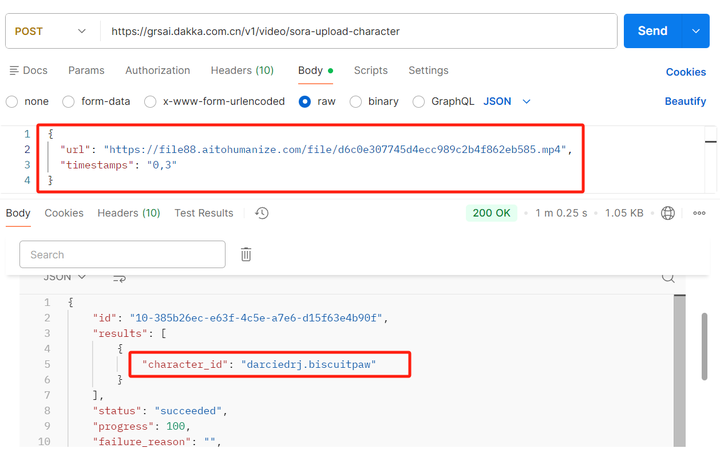
Task: Click the Beautify link
Action: (685, 102)
